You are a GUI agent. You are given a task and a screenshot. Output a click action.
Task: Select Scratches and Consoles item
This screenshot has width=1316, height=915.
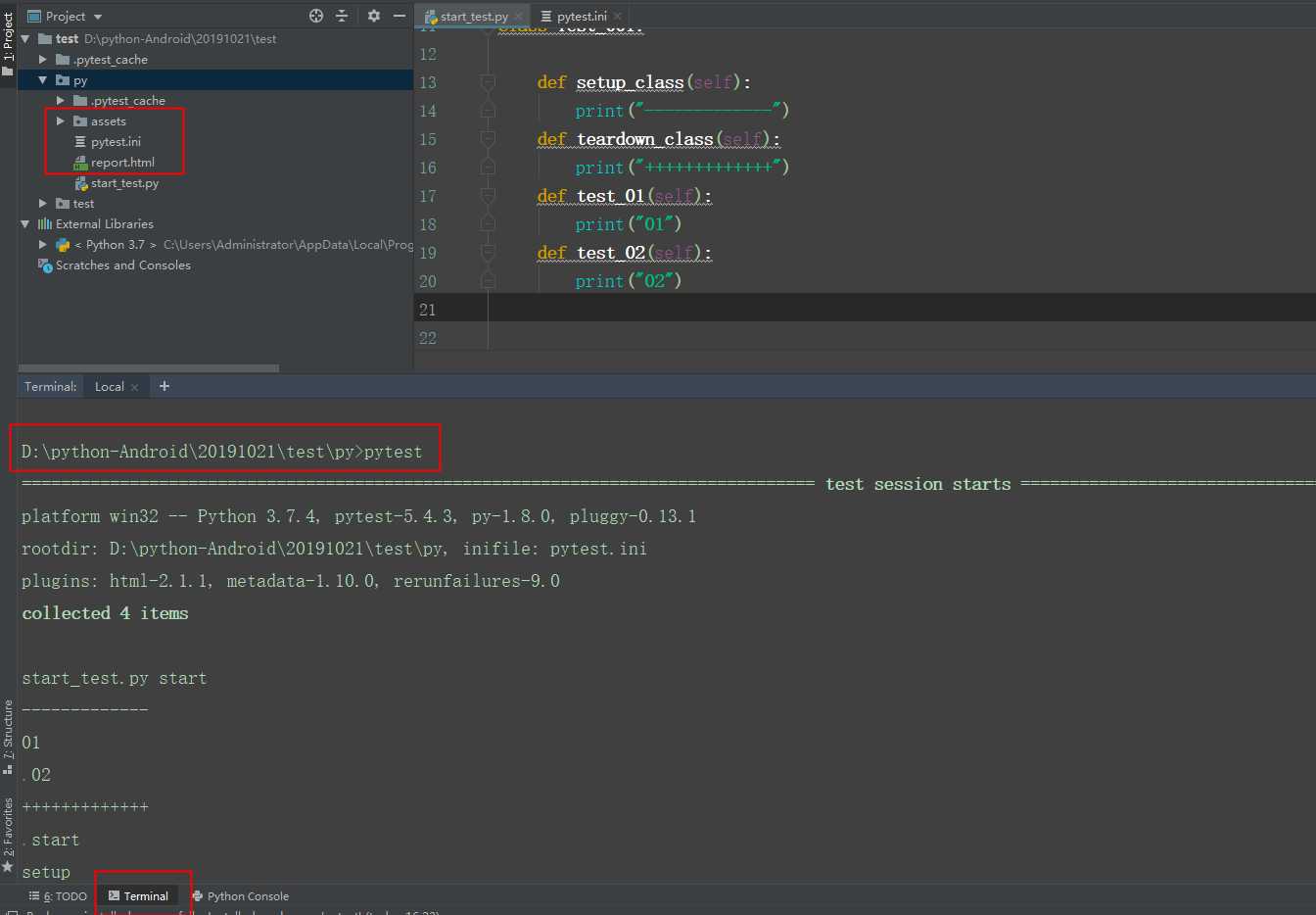122,265
